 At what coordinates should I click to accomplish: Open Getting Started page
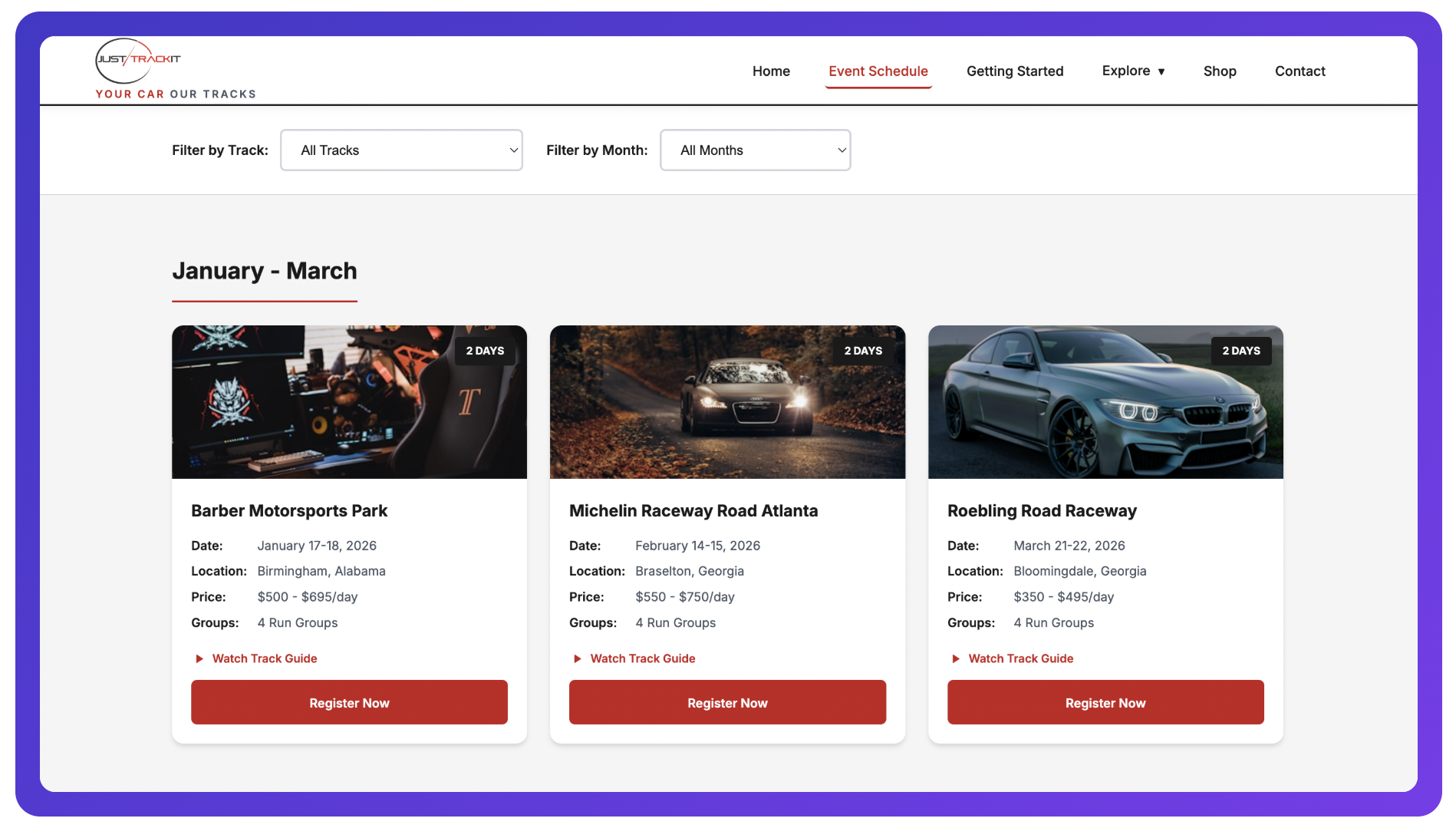(1015, 71)
